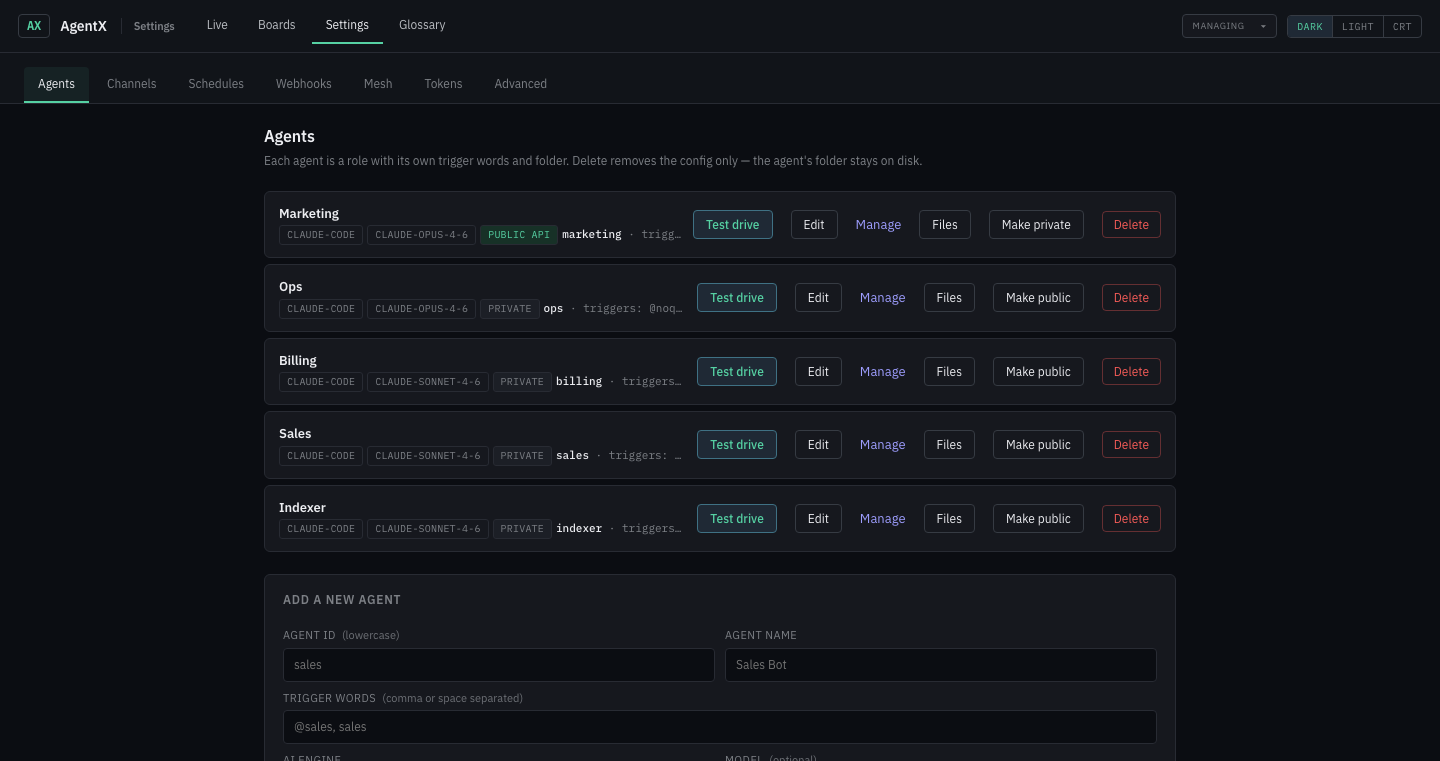Test drive the Marketing agent
Viewport: 1440px width, 761px height.
pyautogui.click(x=733, y=225)
